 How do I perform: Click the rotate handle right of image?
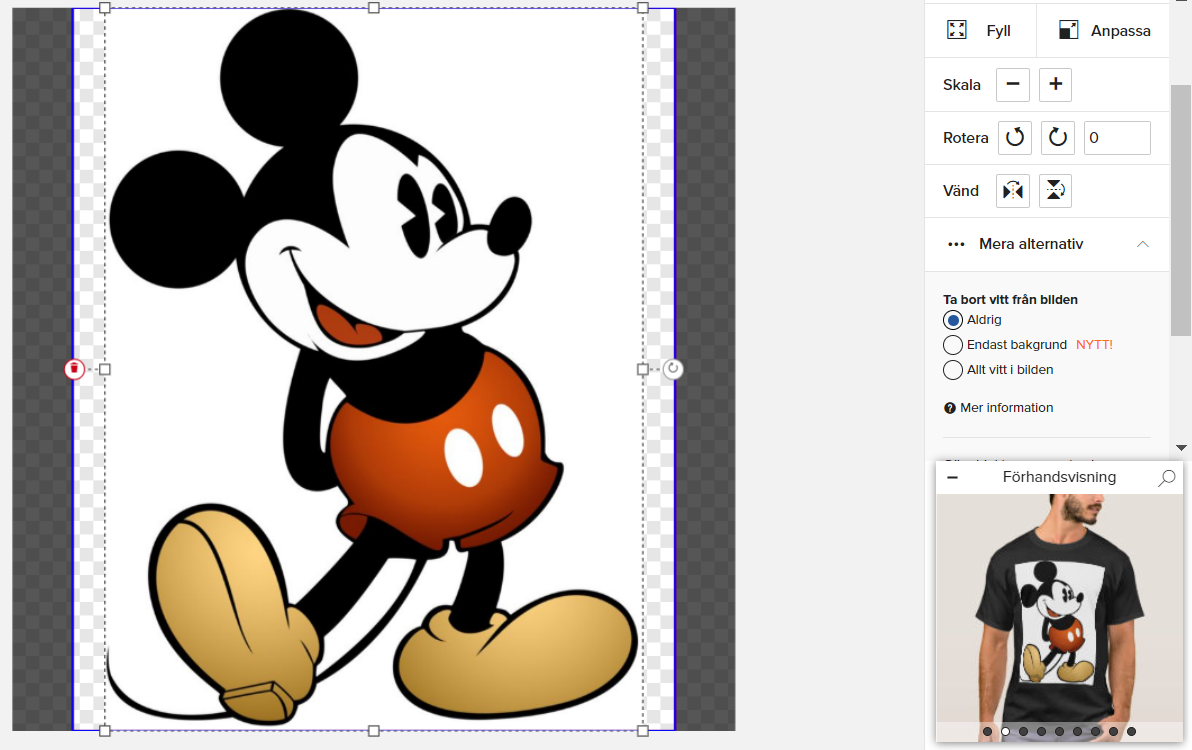pos(673,369)
